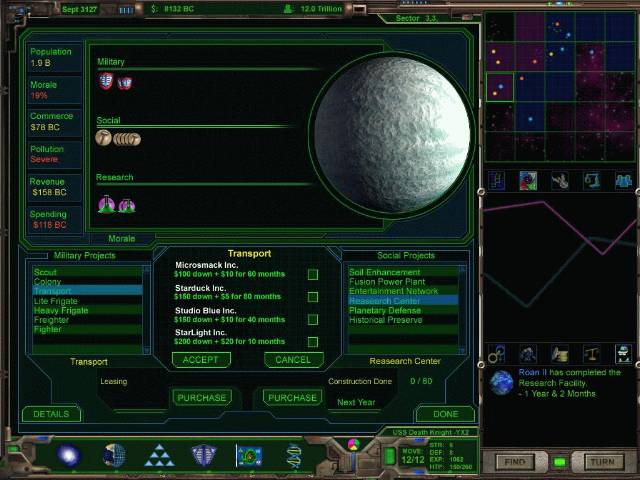
Task: Open the galaxy view swirl icon
Action: [x=69, y=455]
